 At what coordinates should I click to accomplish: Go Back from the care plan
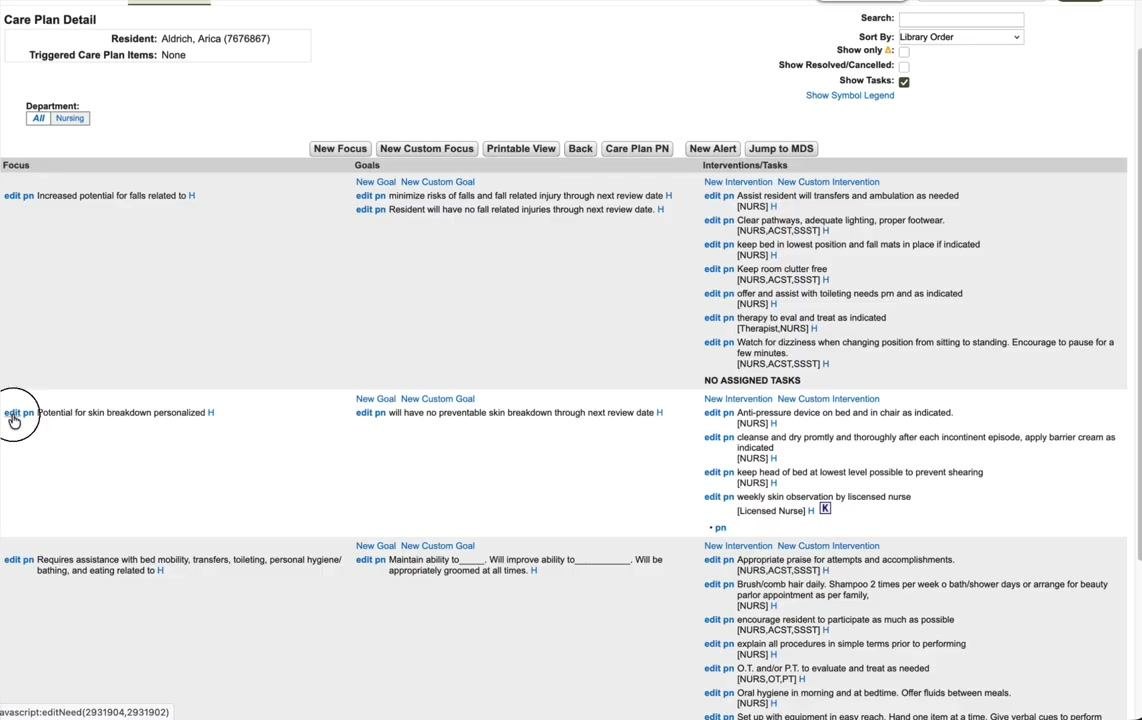[x=580, y=149]
